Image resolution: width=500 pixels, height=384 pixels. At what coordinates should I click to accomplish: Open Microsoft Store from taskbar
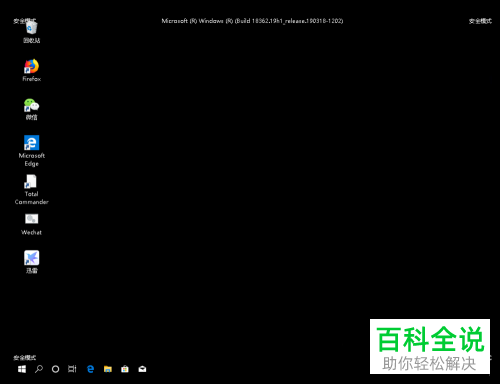click(125, 369)
